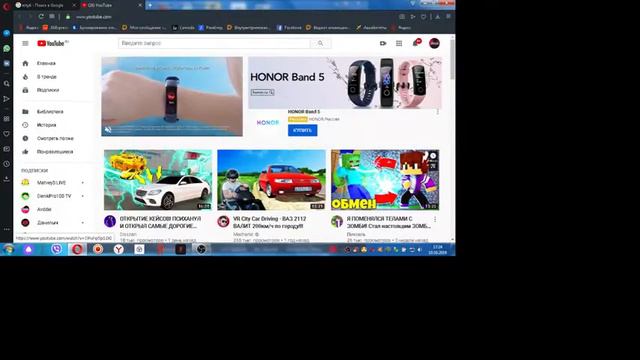Open bookmarks heart in Opera sidebar
Screen dimensions: 640x360
pyautogui.click(x=7, y=134)
